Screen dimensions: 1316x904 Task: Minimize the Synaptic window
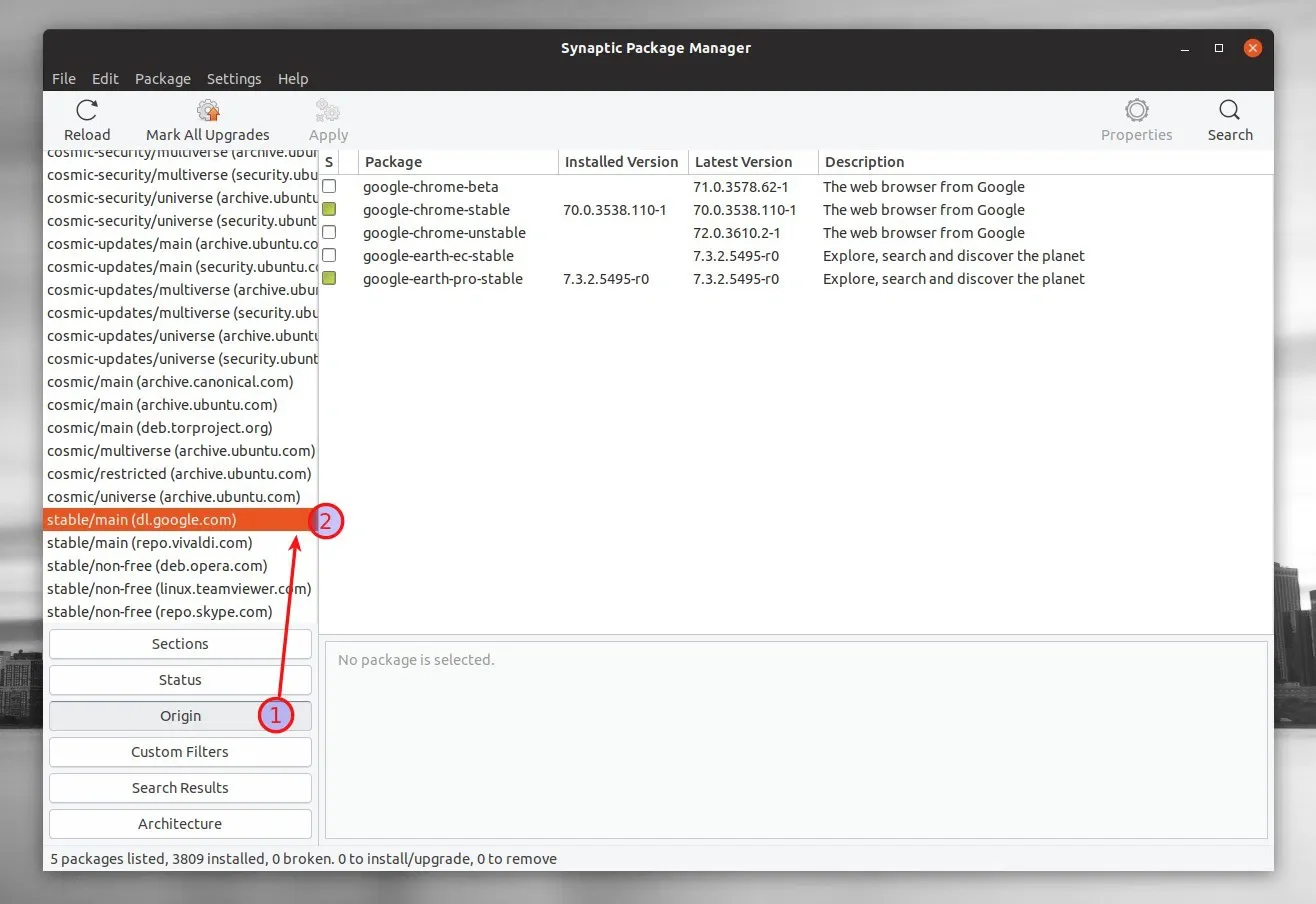[1186, 48]
